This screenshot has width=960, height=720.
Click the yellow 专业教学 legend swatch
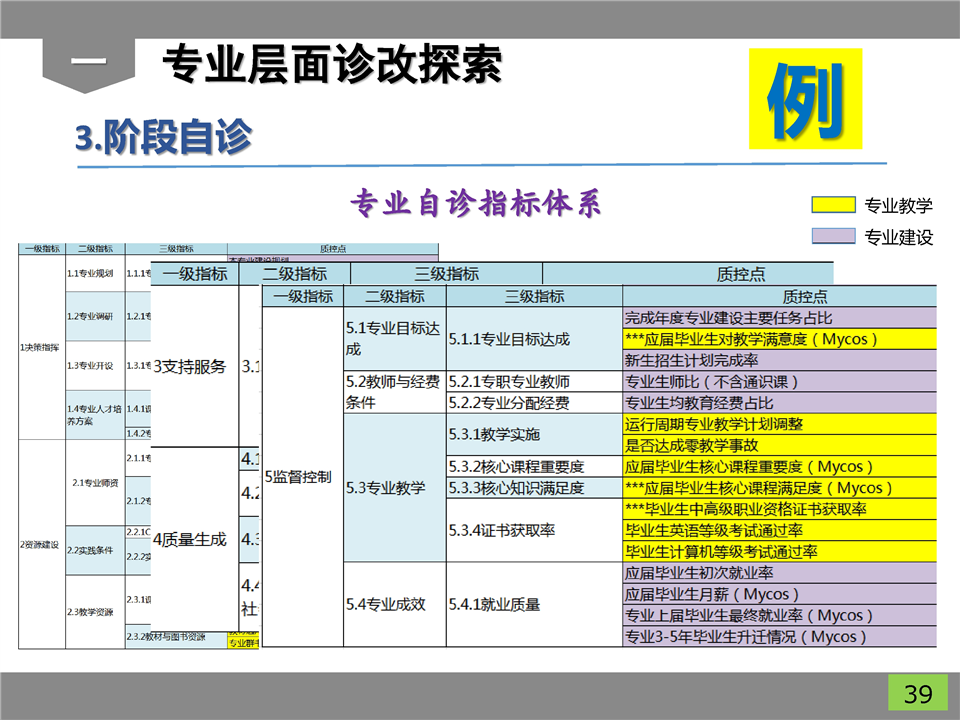[833, 204]
